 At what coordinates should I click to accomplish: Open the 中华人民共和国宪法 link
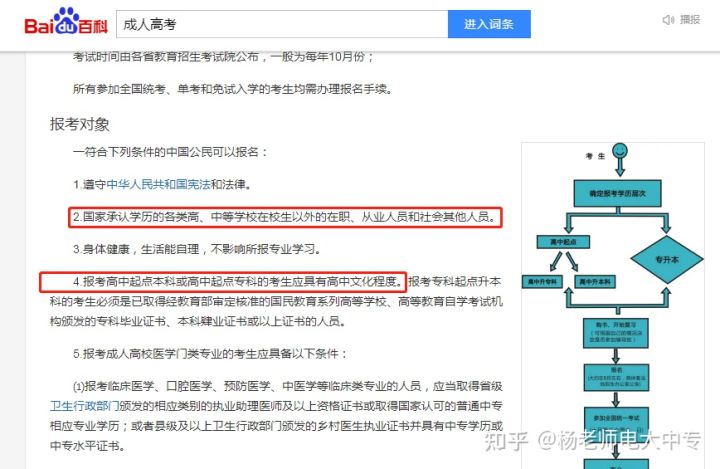(158, 184)
